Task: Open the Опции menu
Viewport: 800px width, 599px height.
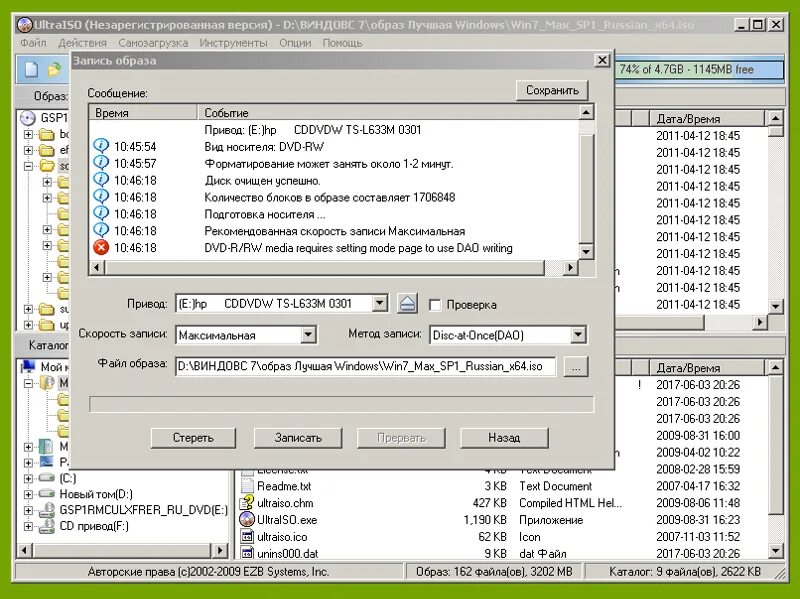Action: click(x=295, y=43)
